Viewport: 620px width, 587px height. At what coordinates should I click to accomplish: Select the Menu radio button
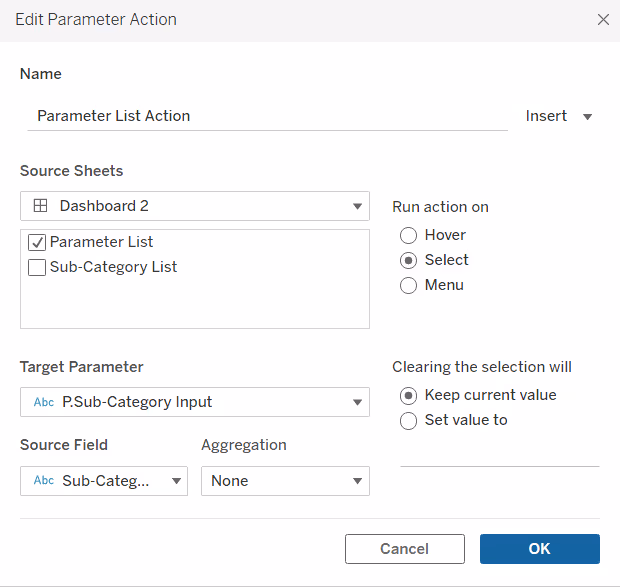[x=408, y=285]
